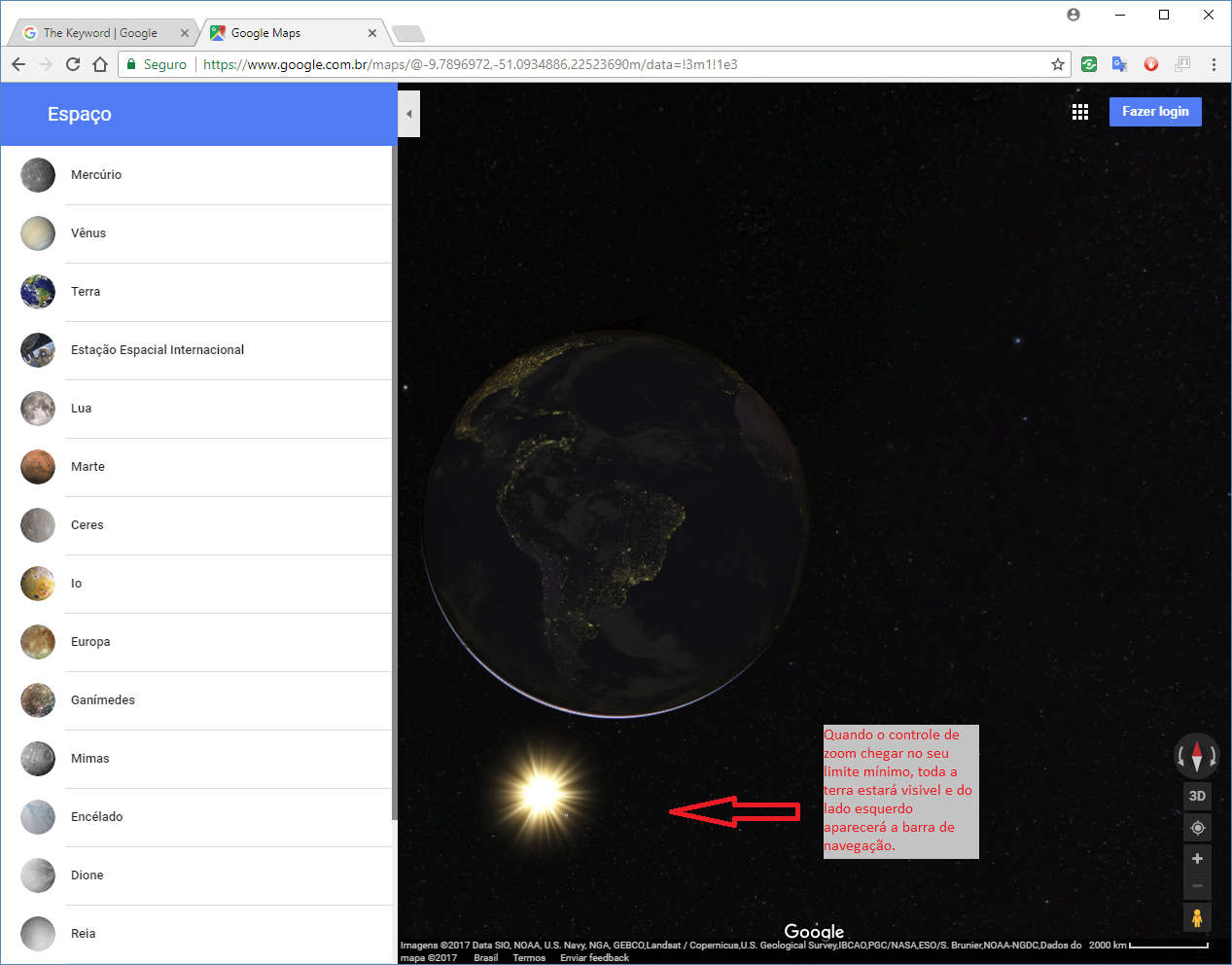Choose Lua moon icon
The image size is (1232, 965).
pyautogui.click(x=38, y=409)
